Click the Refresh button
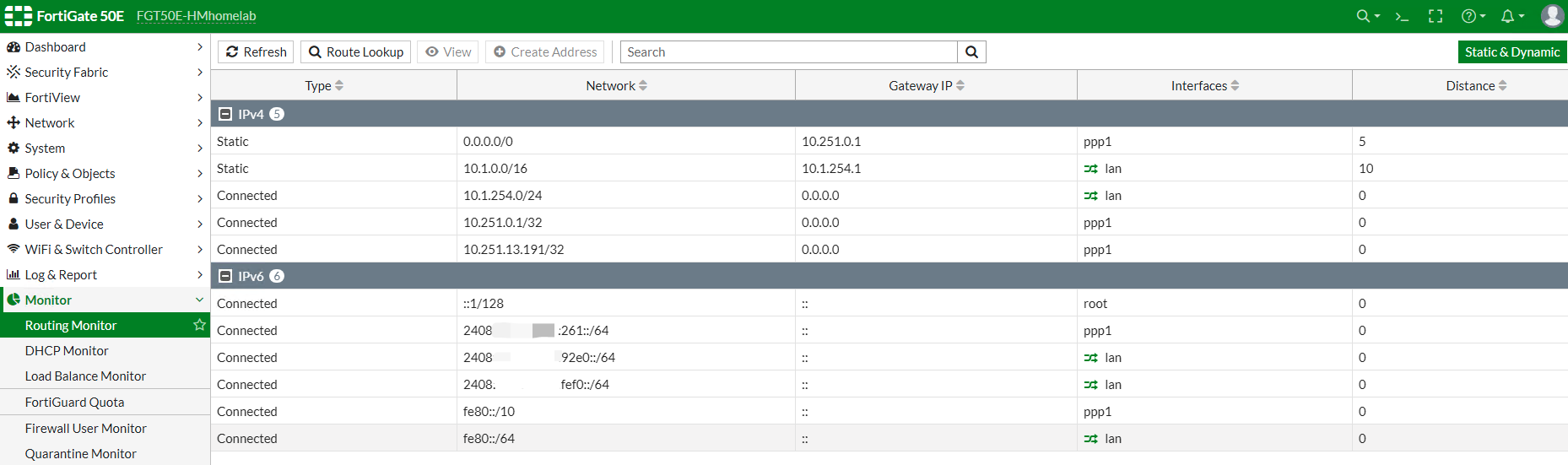 pyautogui.click(x=256, y=52)
